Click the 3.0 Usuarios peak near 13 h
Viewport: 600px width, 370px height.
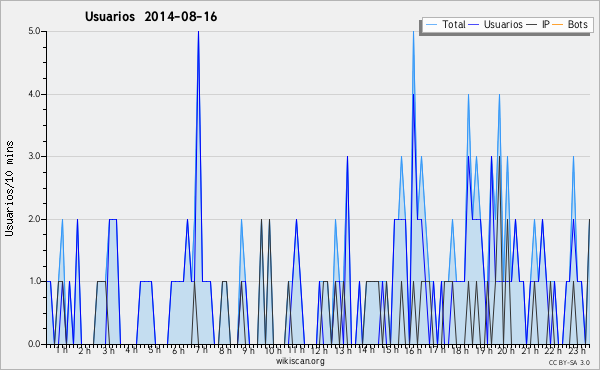coord(347,157)
